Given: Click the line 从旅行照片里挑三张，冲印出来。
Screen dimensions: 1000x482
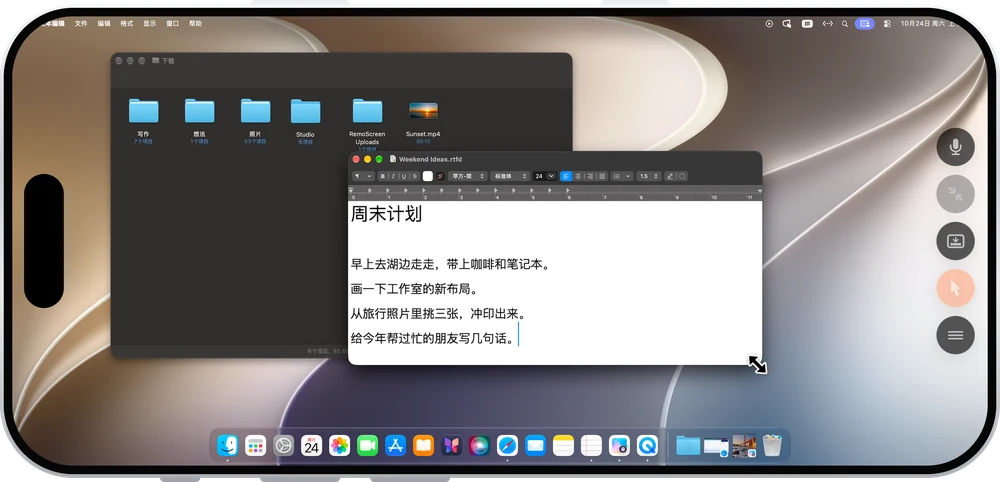Looking at the screenshot, I should click(x=438, y=314).
